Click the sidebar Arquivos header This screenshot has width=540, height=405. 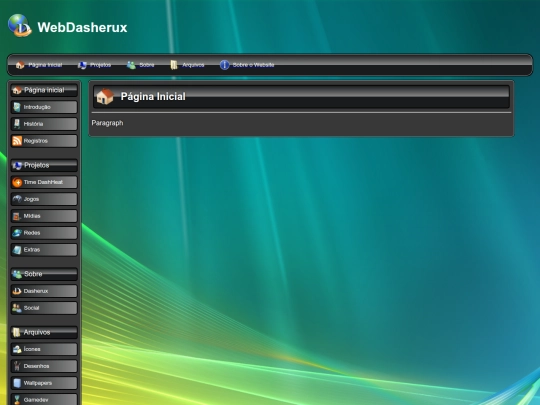44,332
